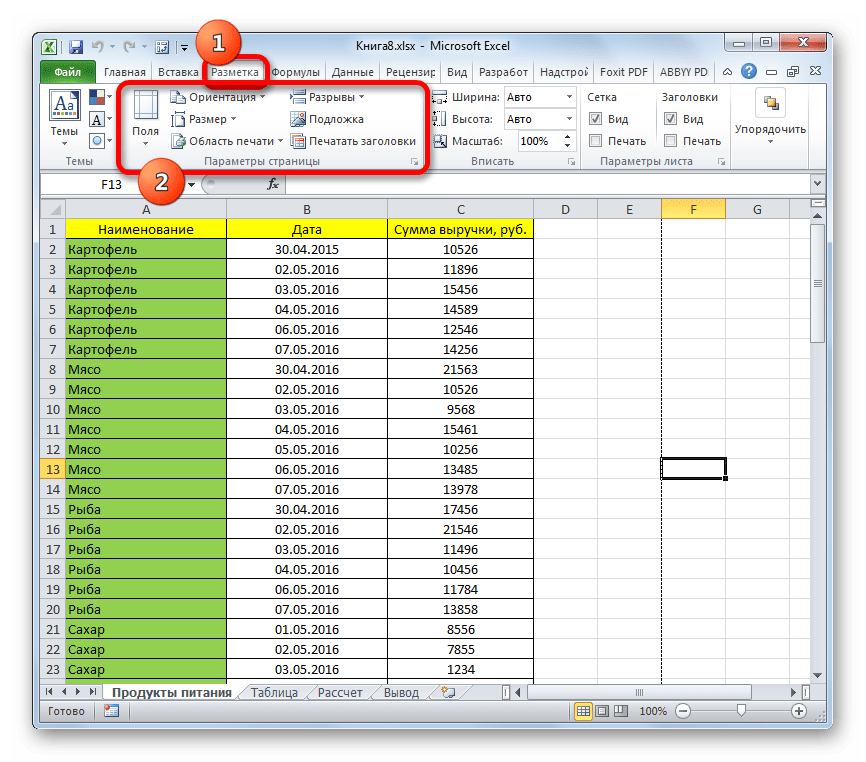Open the Ширина width combo box
This screenshot has height=762, width=866.
540,97
